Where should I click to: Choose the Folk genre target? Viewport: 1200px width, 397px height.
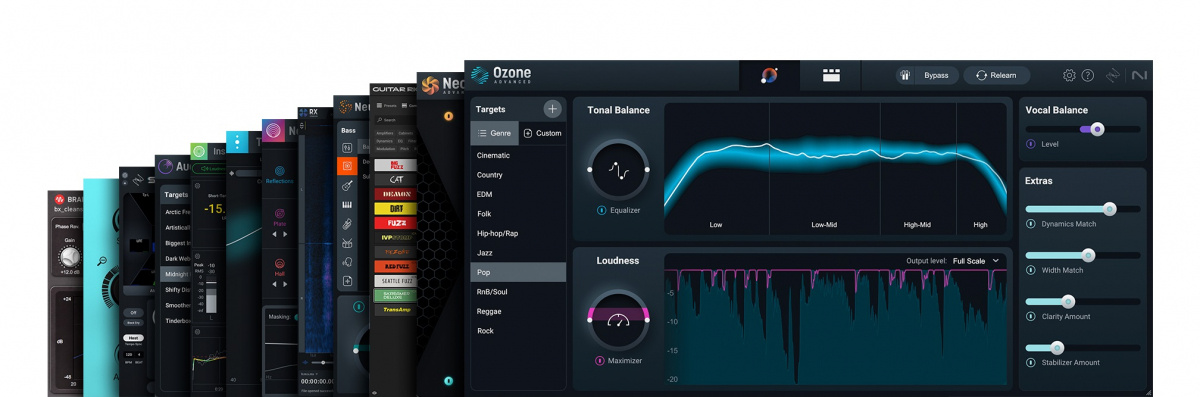click(518, 214)
